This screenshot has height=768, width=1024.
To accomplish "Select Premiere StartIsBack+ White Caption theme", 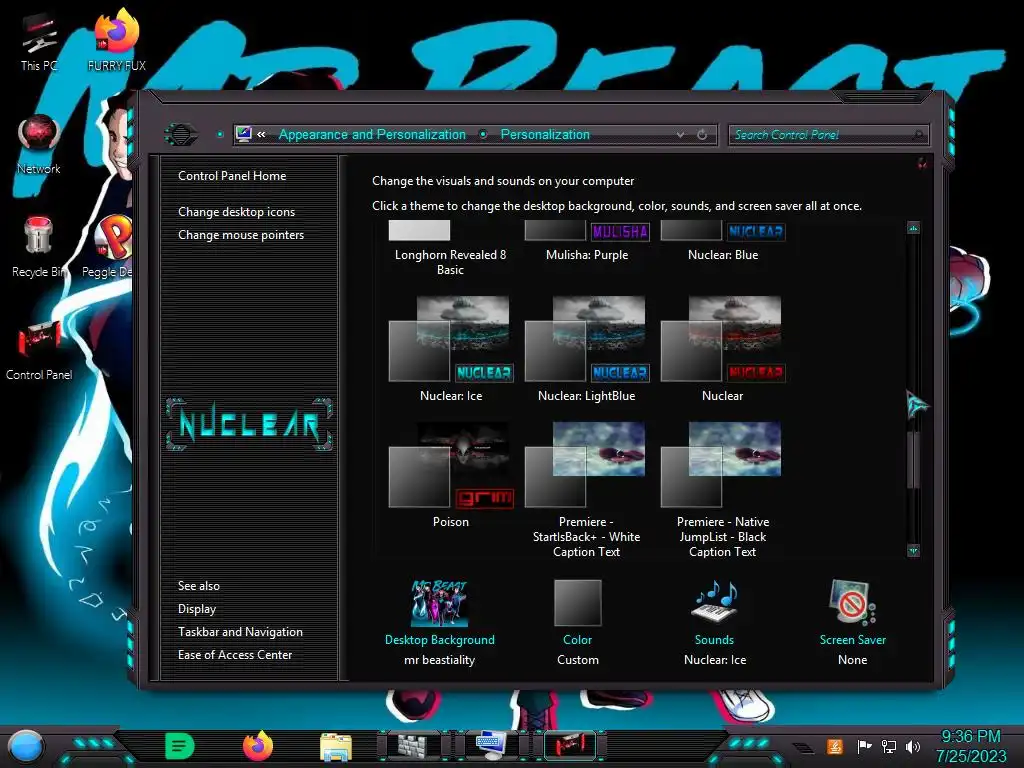I will pos(586,490).
